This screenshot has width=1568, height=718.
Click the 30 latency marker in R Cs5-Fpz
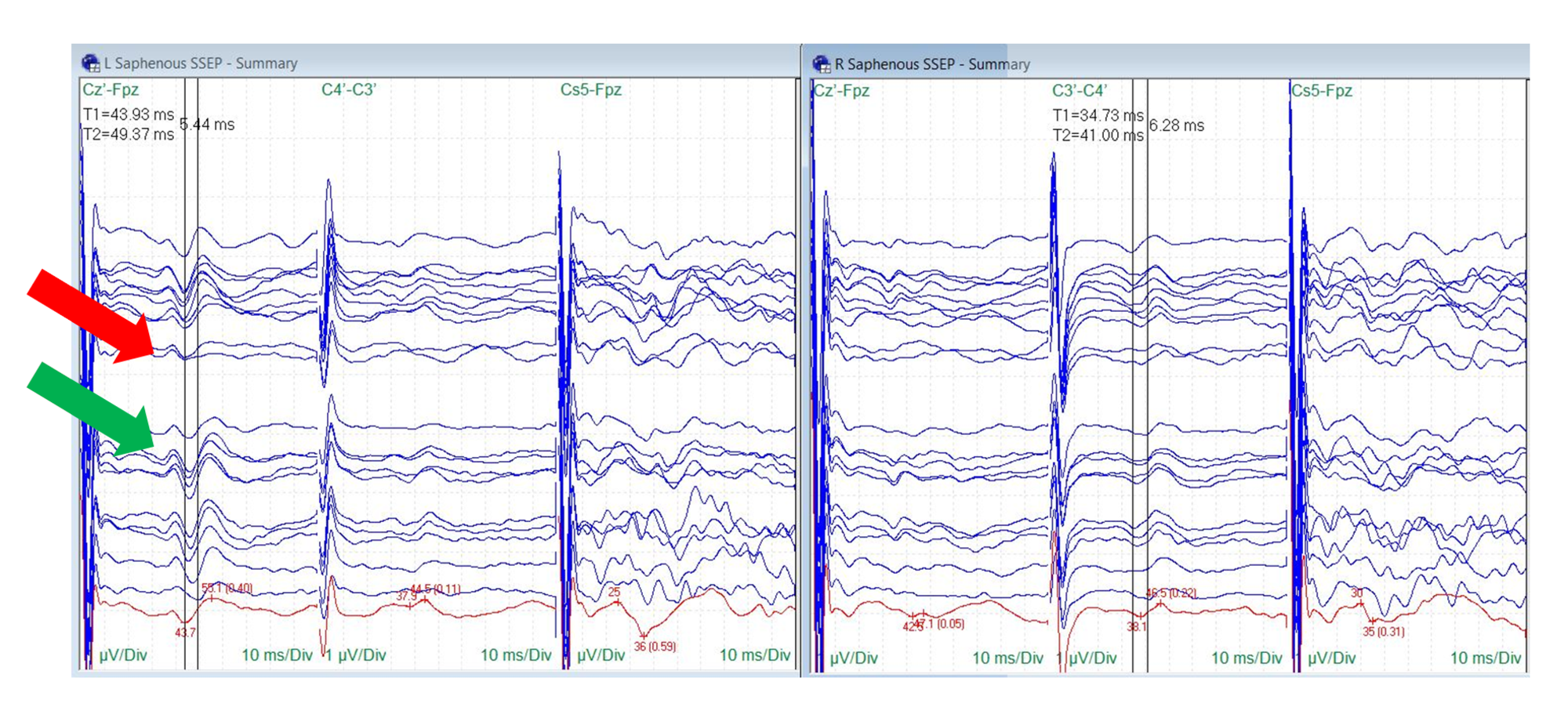click(1357, 593)
